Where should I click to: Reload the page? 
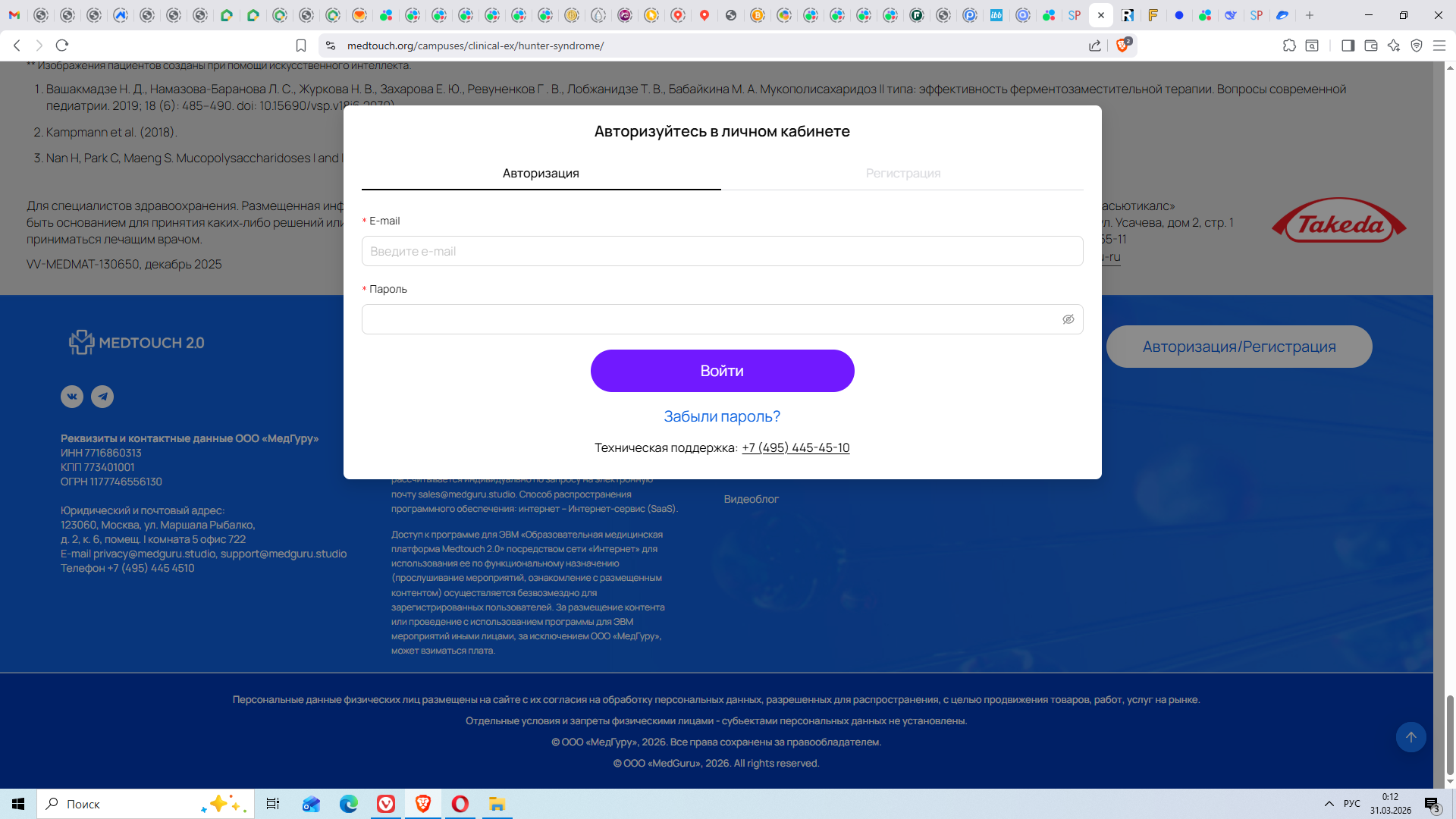coord(62,45)
